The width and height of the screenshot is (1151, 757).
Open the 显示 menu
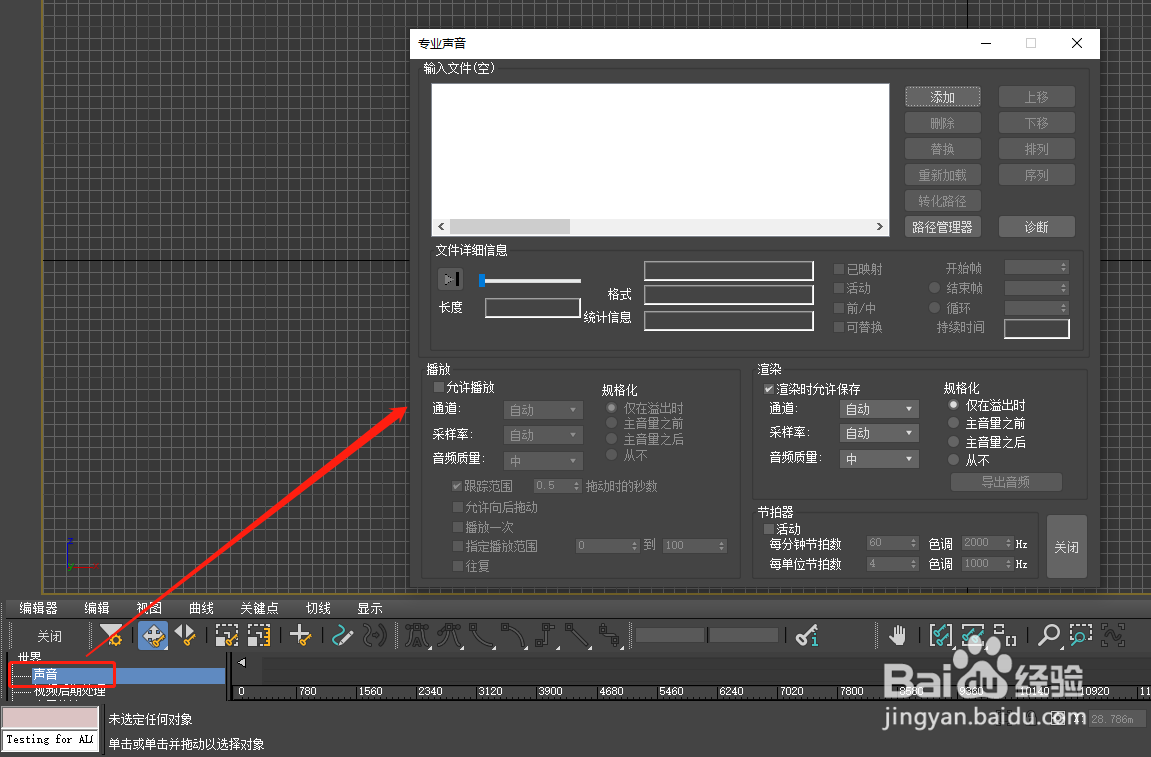(x=370, y=608)
